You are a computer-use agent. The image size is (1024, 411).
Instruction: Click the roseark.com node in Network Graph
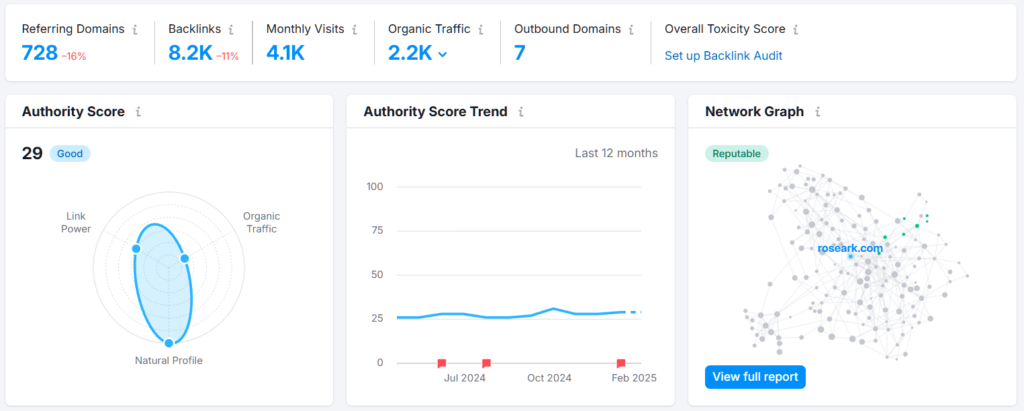tap(850, 257)
